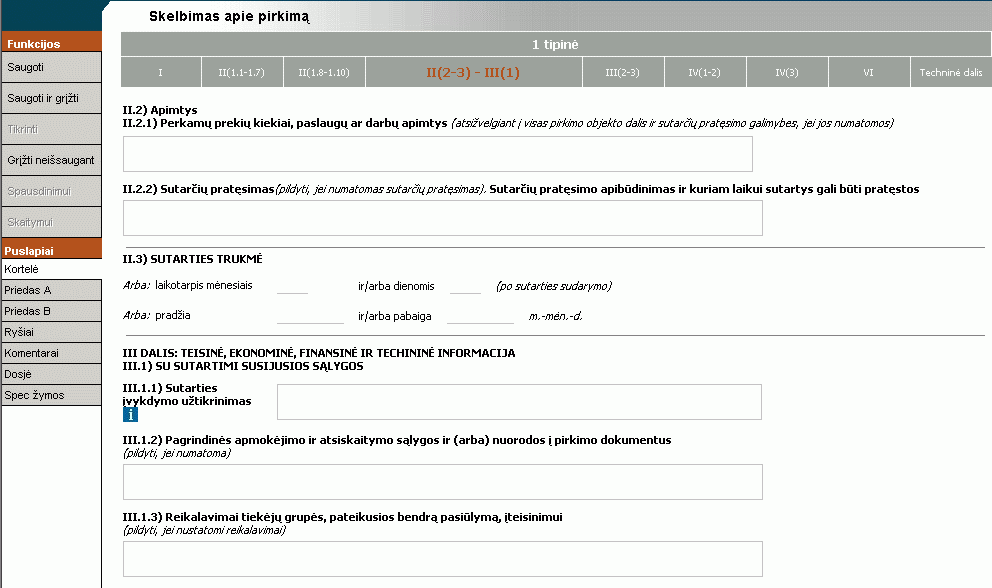992x588 pixels.
Task: Open the Techninė dalis tab
Action: [951, 72]
